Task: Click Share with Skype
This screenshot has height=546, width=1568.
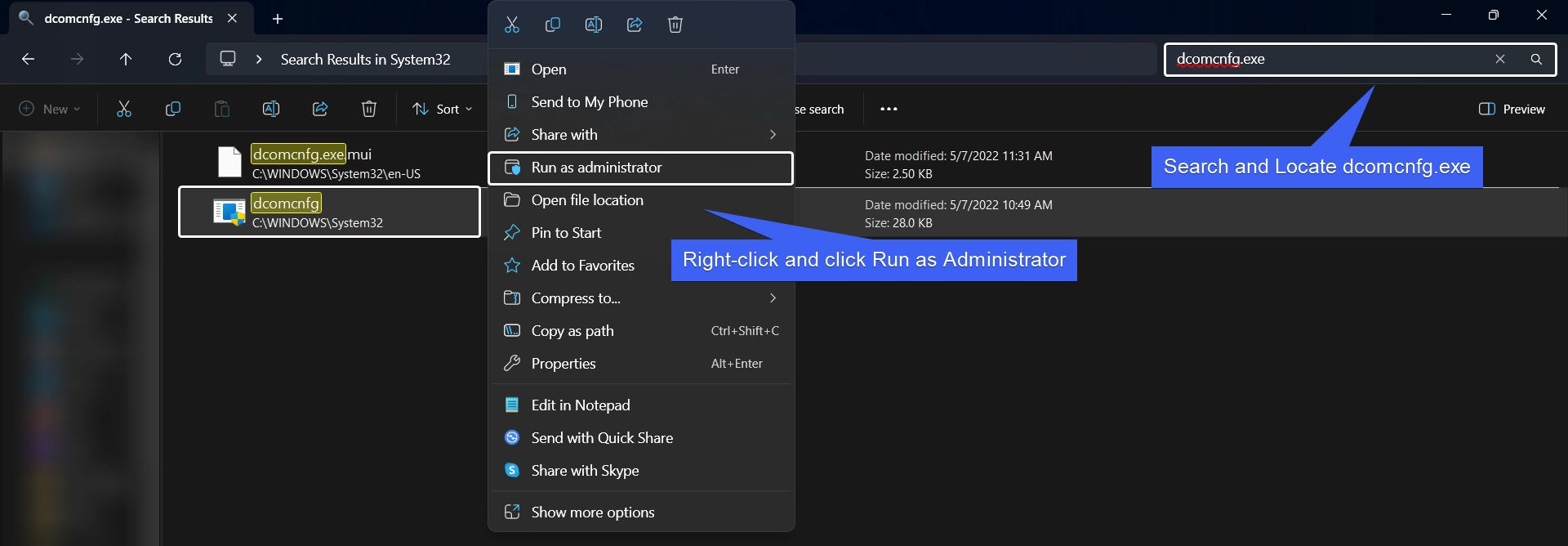Action: [x=641, y=471]
